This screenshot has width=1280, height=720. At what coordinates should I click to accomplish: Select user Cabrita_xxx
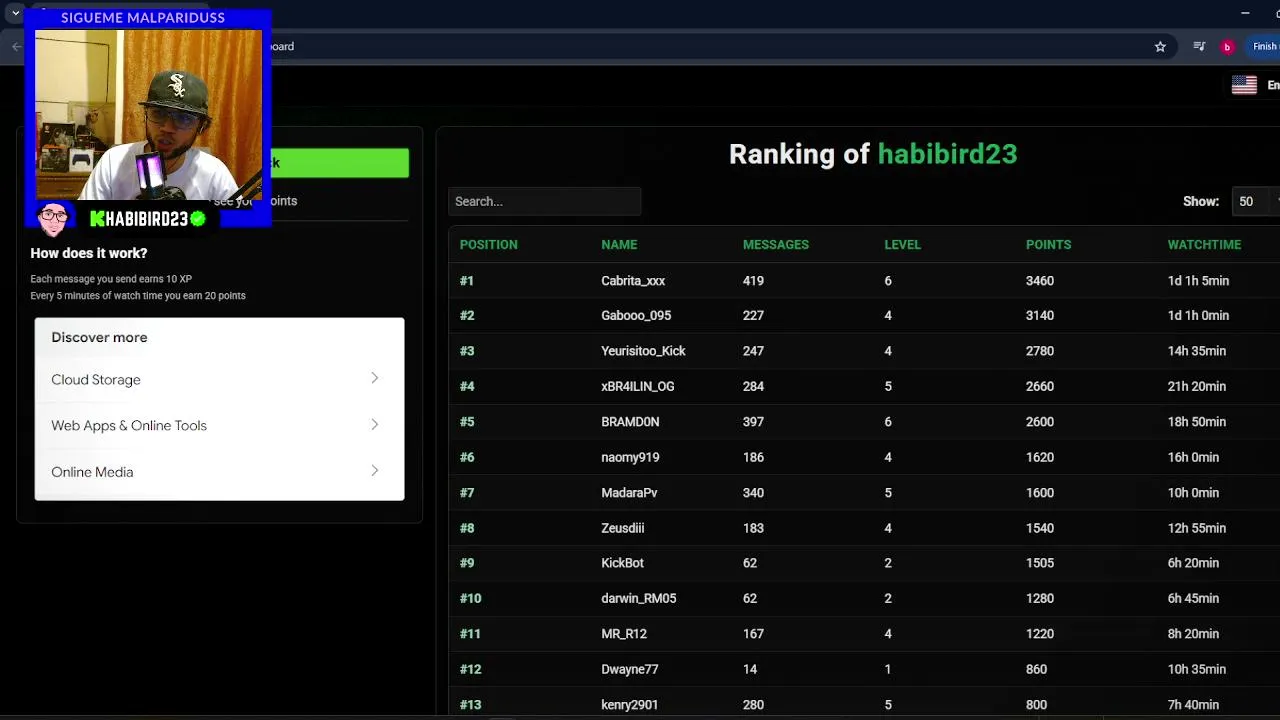(633, 281)
